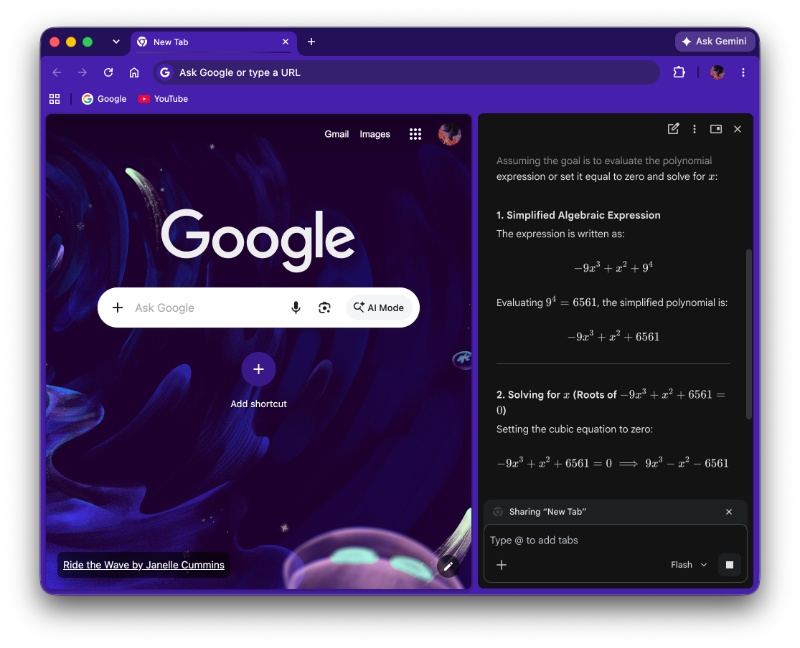800x648 pixels.
Task: Open the Flash model dropdown
Action: pyautogui.click(x=689, y=565)
